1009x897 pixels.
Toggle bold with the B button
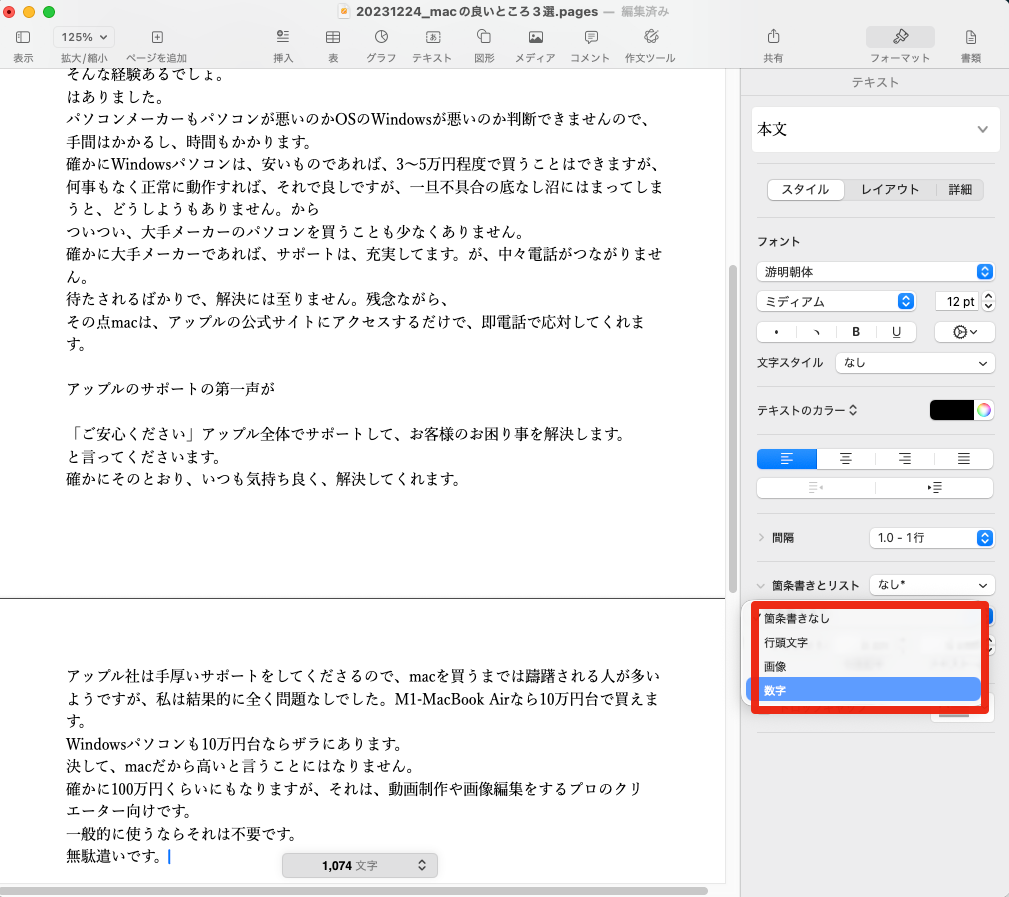[x=856, y=332]
